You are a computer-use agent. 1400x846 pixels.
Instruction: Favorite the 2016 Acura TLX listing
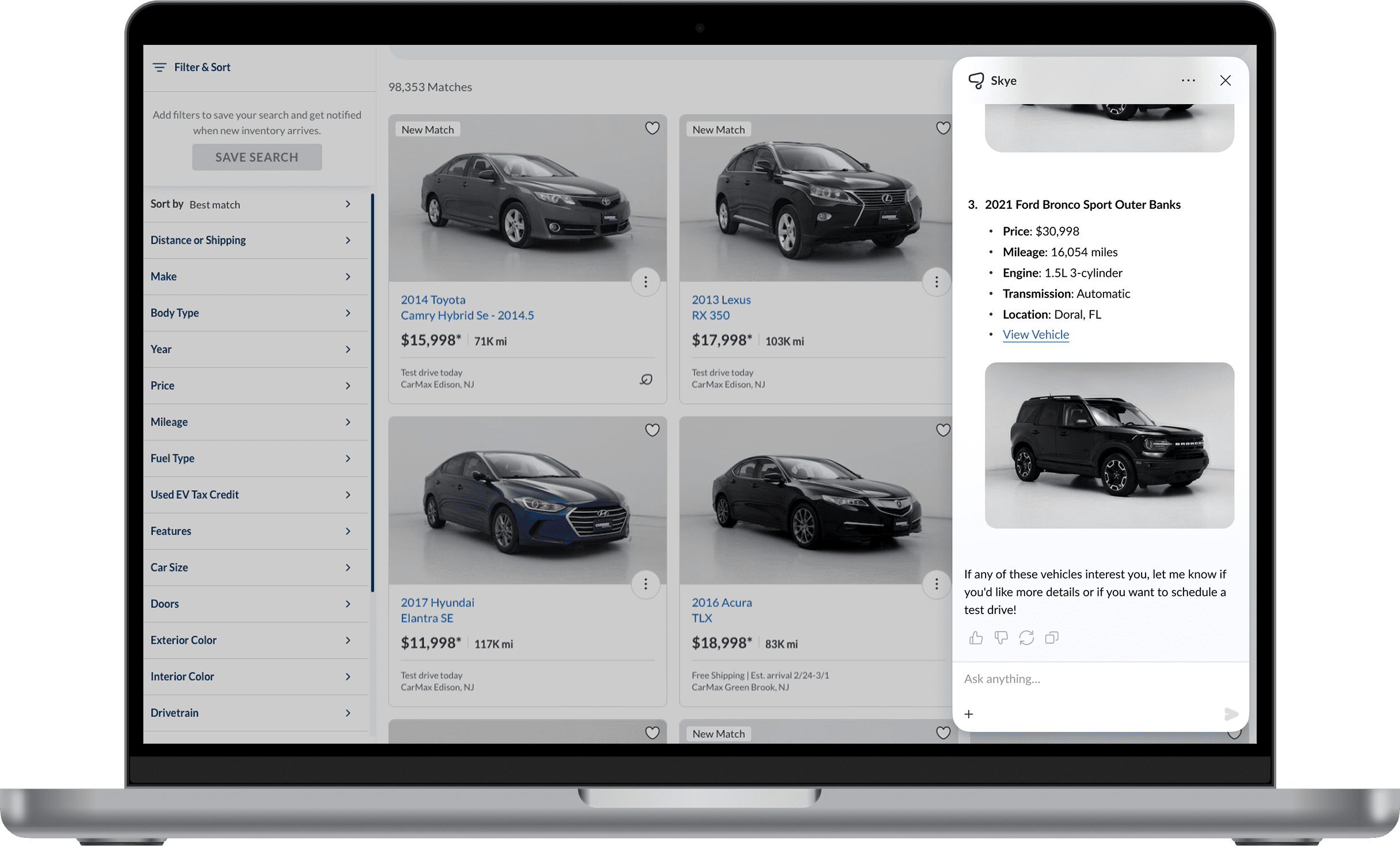click(943, 430)
